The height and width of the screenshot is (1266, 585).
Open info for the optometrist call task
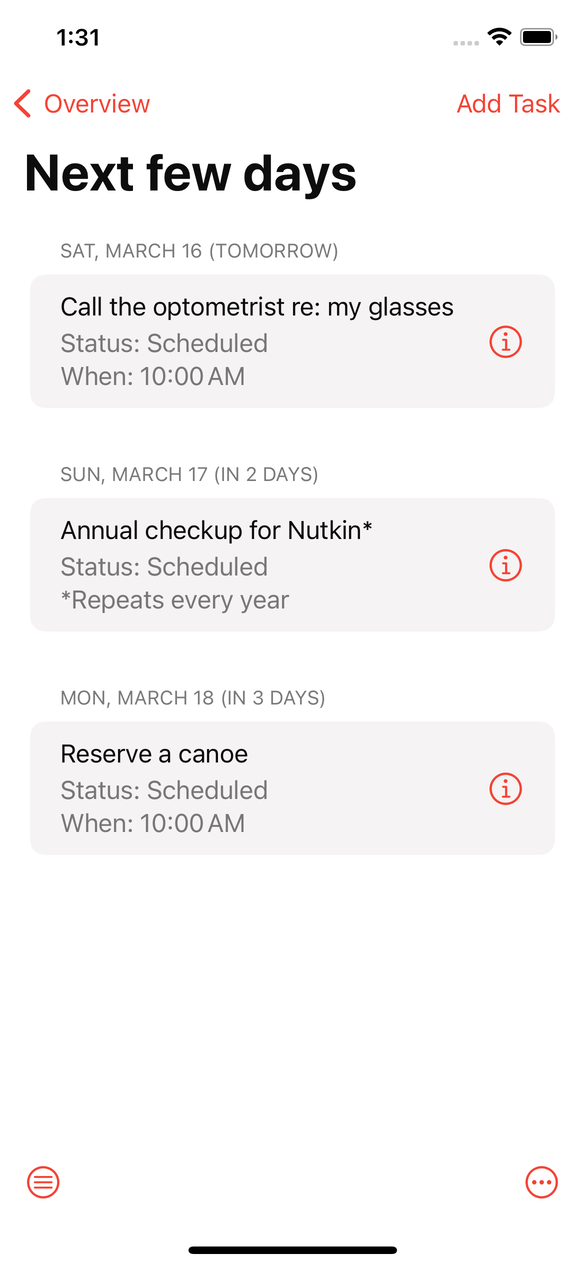pyautogui.click(x=506, y=342)
